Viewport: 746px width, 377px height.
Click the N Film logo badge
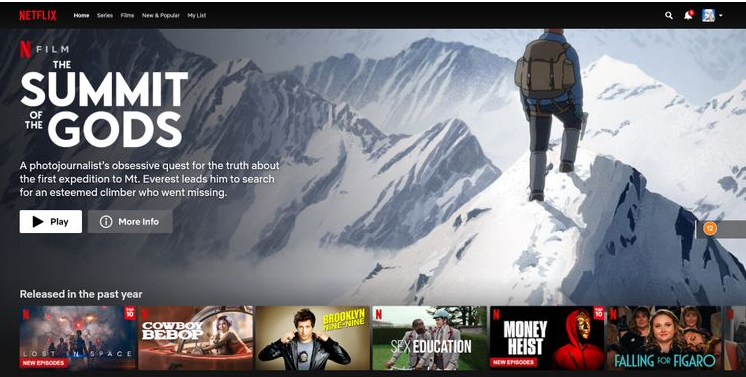[x=44, y=49]
